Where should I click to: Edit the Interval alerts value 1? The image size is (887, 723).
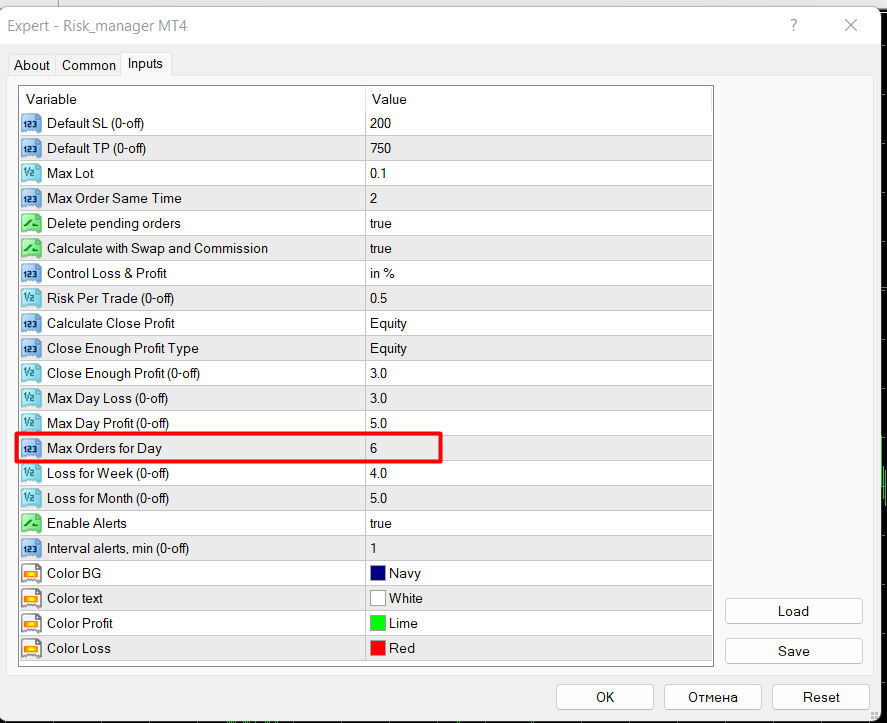click(x=539, y=548)
